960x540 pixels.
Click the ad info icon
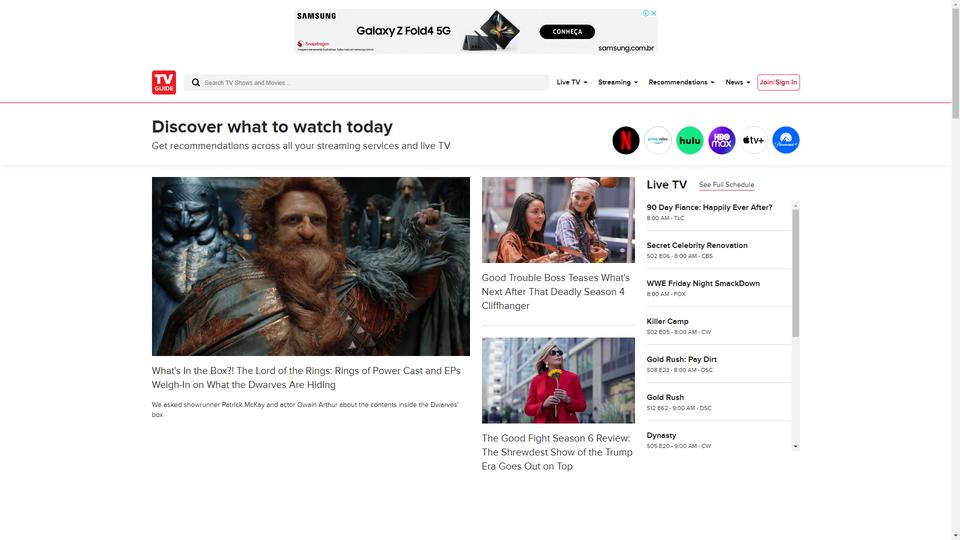point(645,13)
